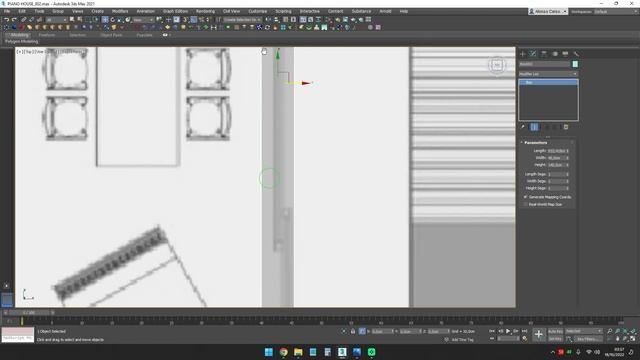
Task: Open the Display tab in the command panel
Action: click(565, 54)
